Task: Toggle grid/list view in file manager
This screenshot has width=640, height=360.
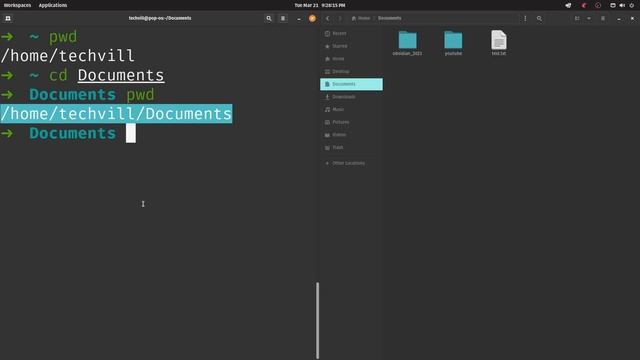Action: [x=577, y=18]
